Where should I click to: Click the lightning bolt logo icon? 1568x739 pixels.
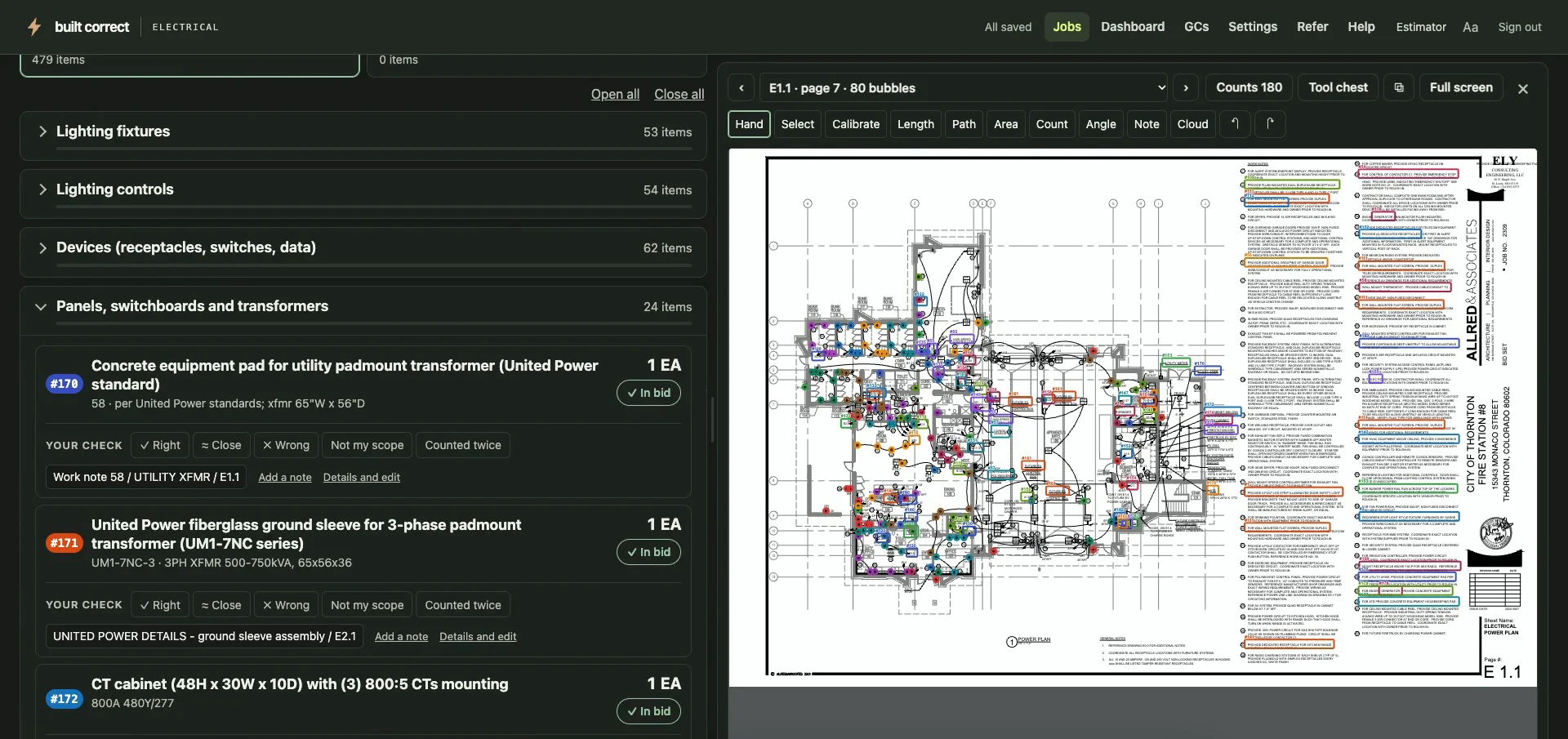point(34,27)
